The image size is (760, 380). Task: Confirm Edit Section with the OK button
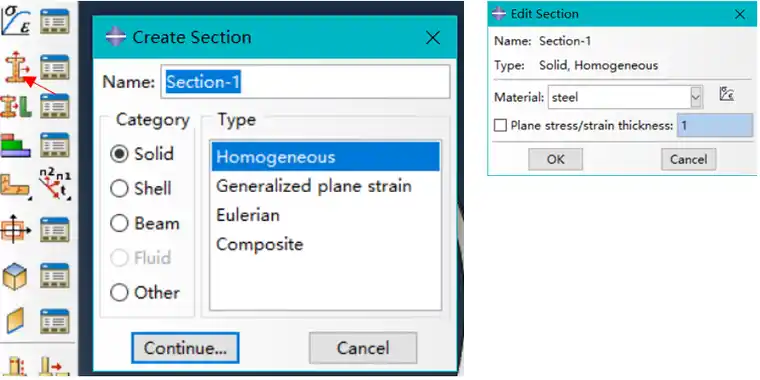555,159
